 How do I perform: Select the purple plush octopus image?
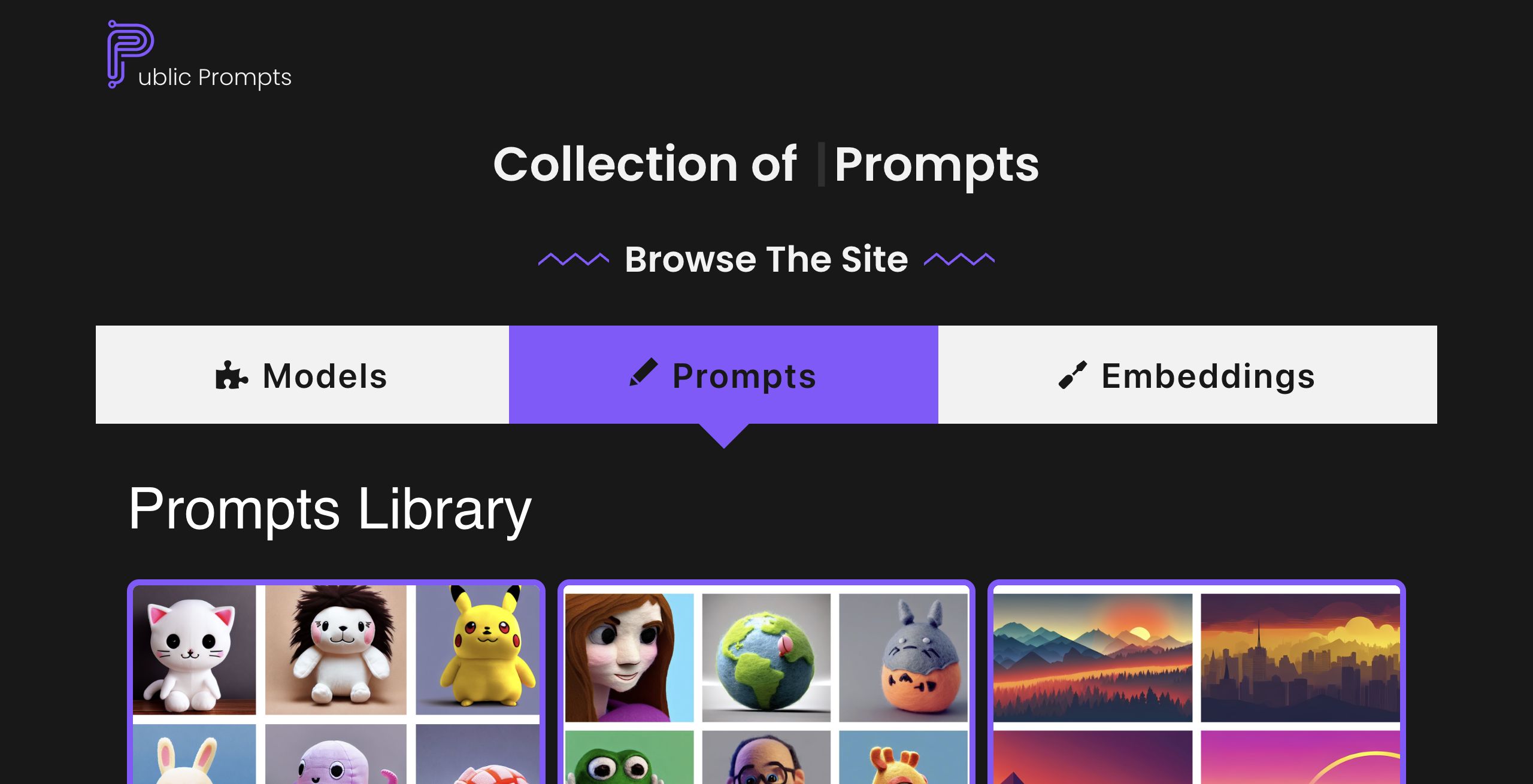(336, 754)
